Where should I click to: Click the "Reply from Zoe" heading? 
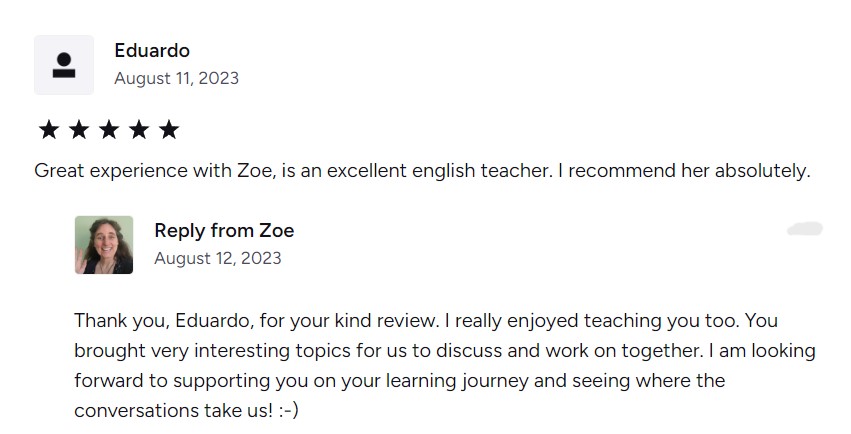click(224, 230)
